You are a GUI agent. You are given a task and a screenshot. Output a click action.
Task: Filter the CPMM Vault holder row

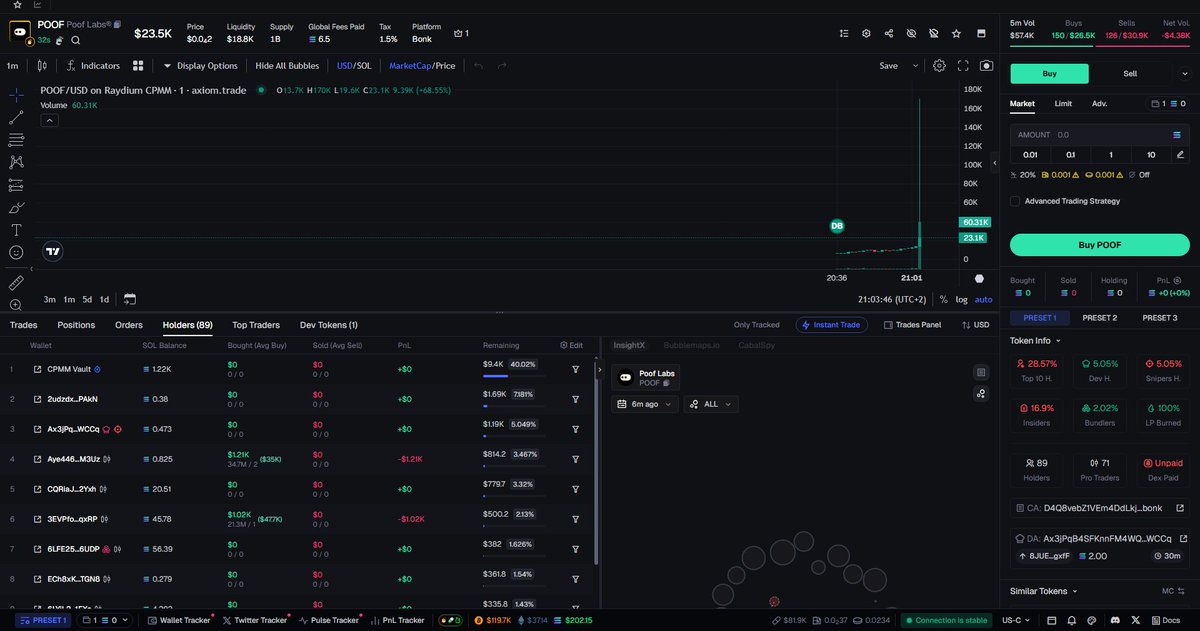[576, 369]
